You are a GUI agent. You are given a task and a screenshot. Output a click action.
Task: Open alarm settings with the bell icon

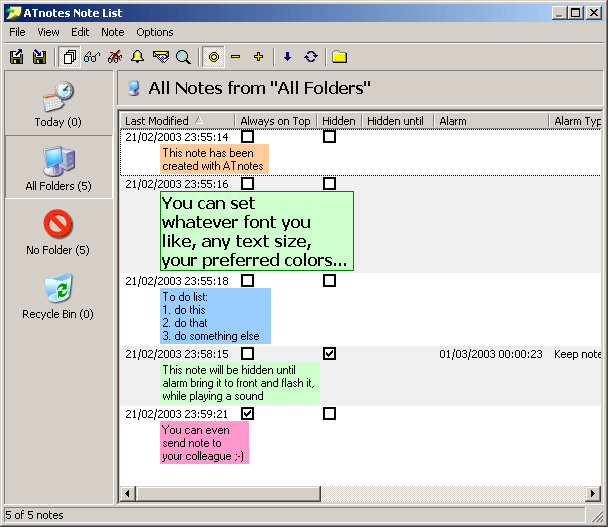coord(137,57)
